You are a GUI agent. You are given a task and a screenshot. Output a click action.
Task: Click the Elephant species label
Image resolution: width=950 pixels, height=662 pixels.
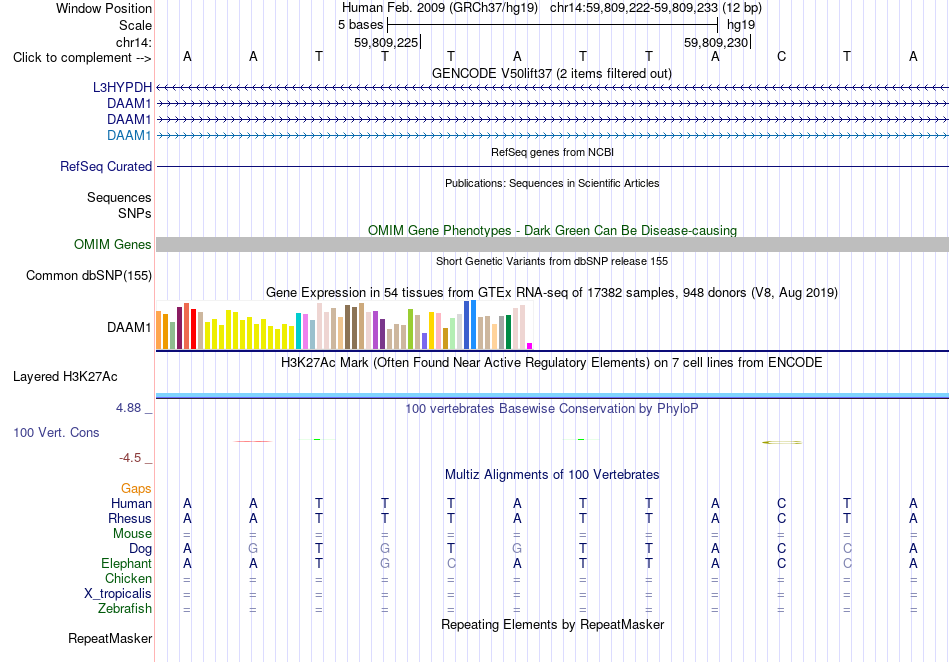coord(126,563)
